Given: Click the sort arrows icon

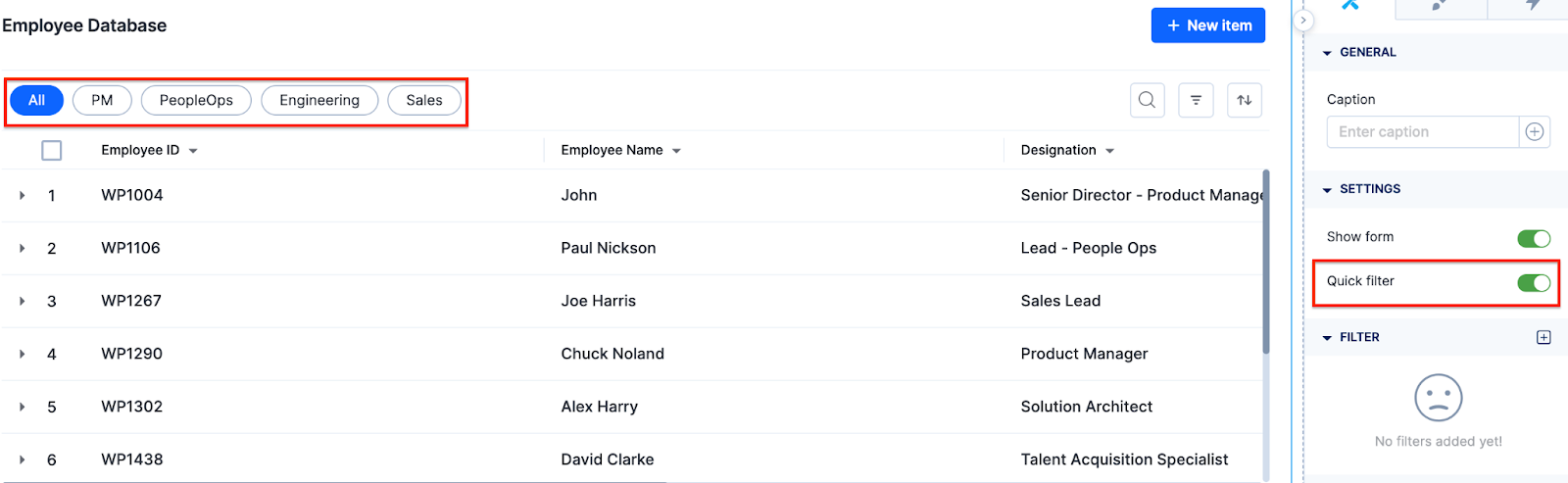Looking at the screenshot, I should pyautogui.click(x=1244, y=100).
